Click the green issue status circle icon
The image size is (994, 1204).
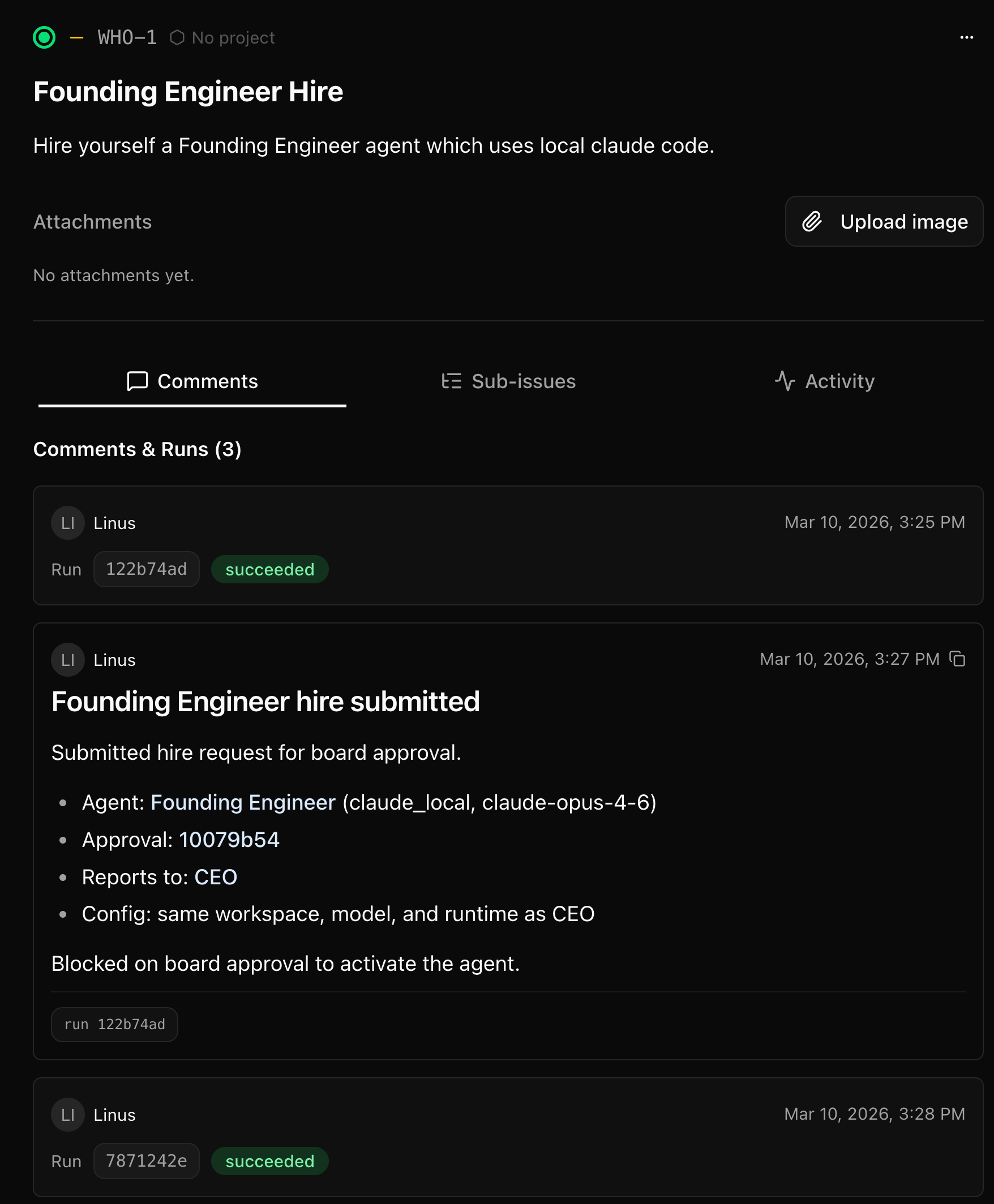pyautogui.click(x=44, y=38)
